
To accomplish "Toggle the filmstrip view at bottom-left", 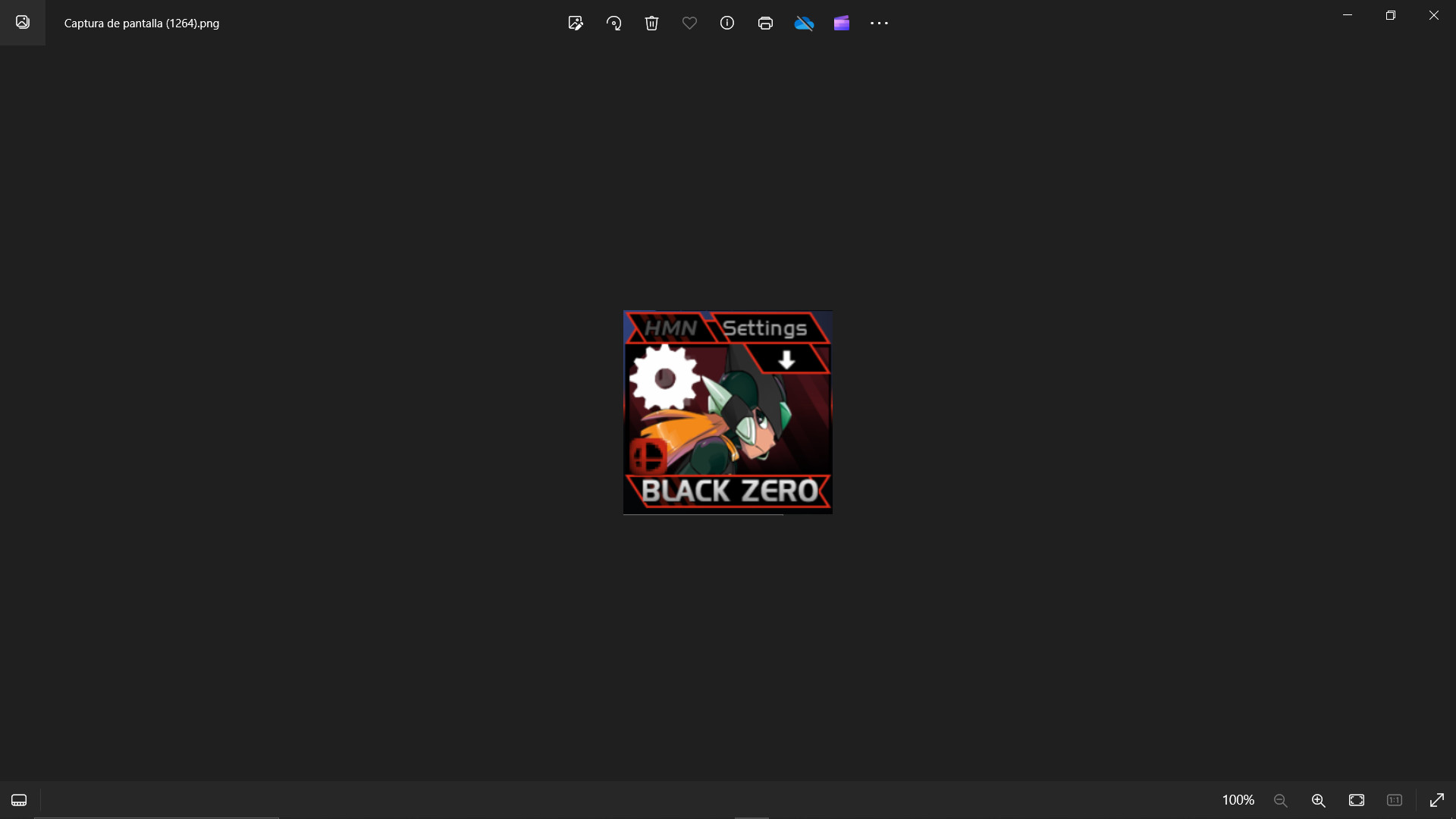I will 19,800.
